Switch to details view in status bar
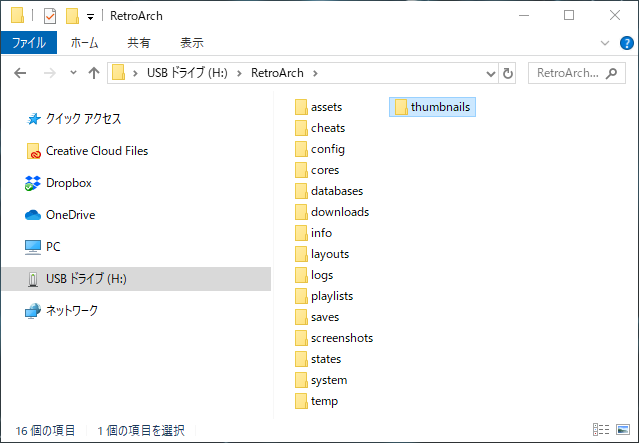 pyautogui.click(x=601, y=430)
